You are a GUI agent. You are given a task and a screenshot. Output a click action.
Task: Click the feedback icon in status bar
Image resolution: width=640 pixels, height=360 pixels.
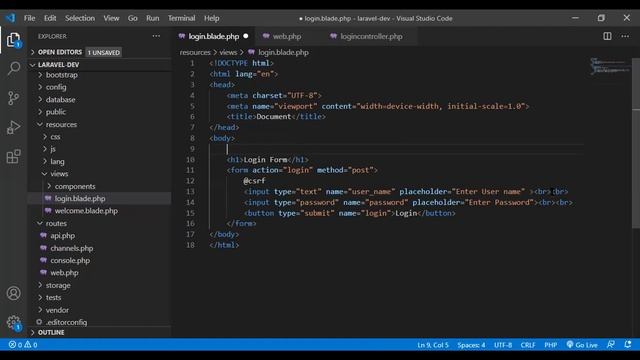coord(611,345)
